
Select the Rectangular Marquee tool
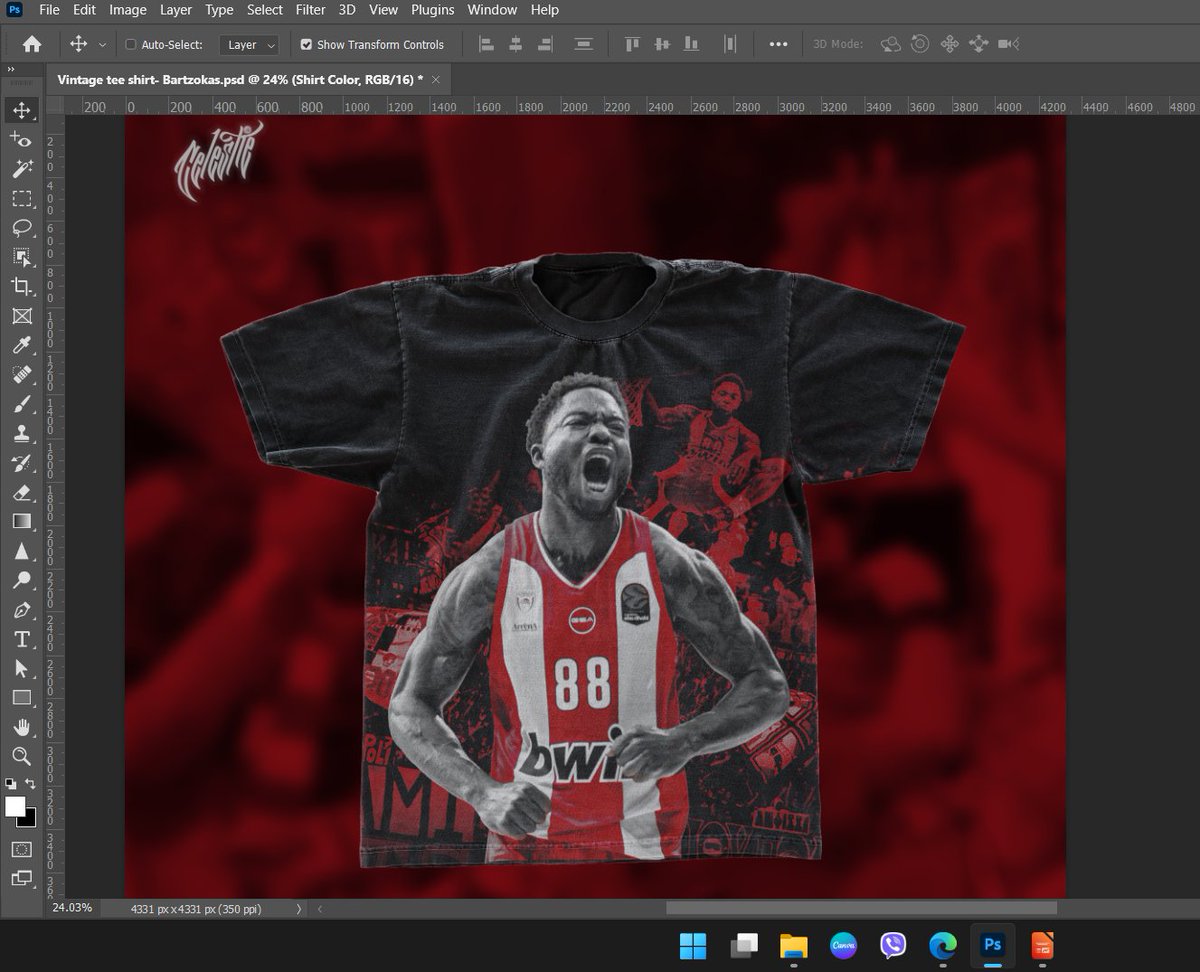coord(21,199)
